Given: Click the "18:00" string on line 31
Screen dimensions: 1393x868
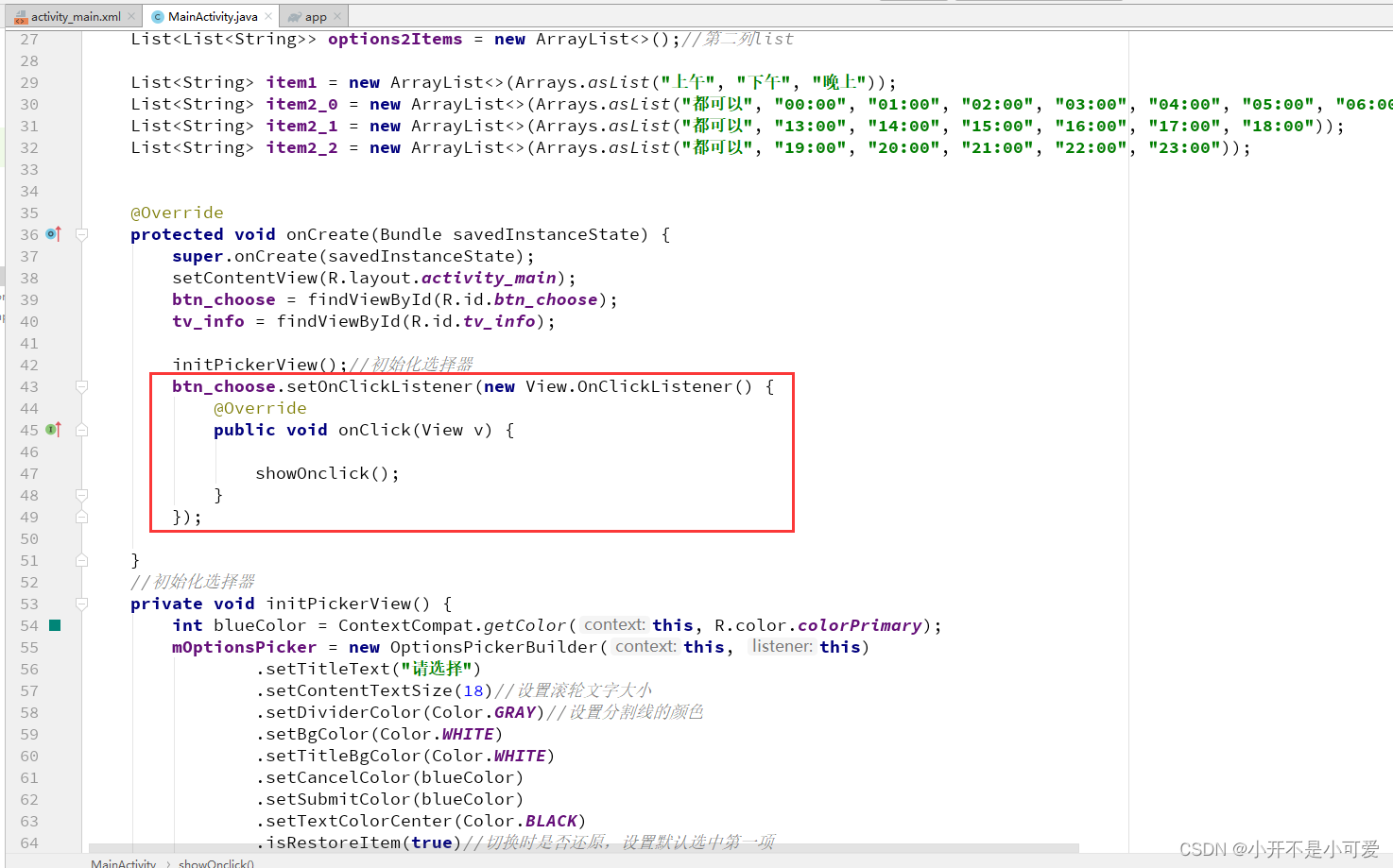Looking at the screenshot, I should (1279, 126).
